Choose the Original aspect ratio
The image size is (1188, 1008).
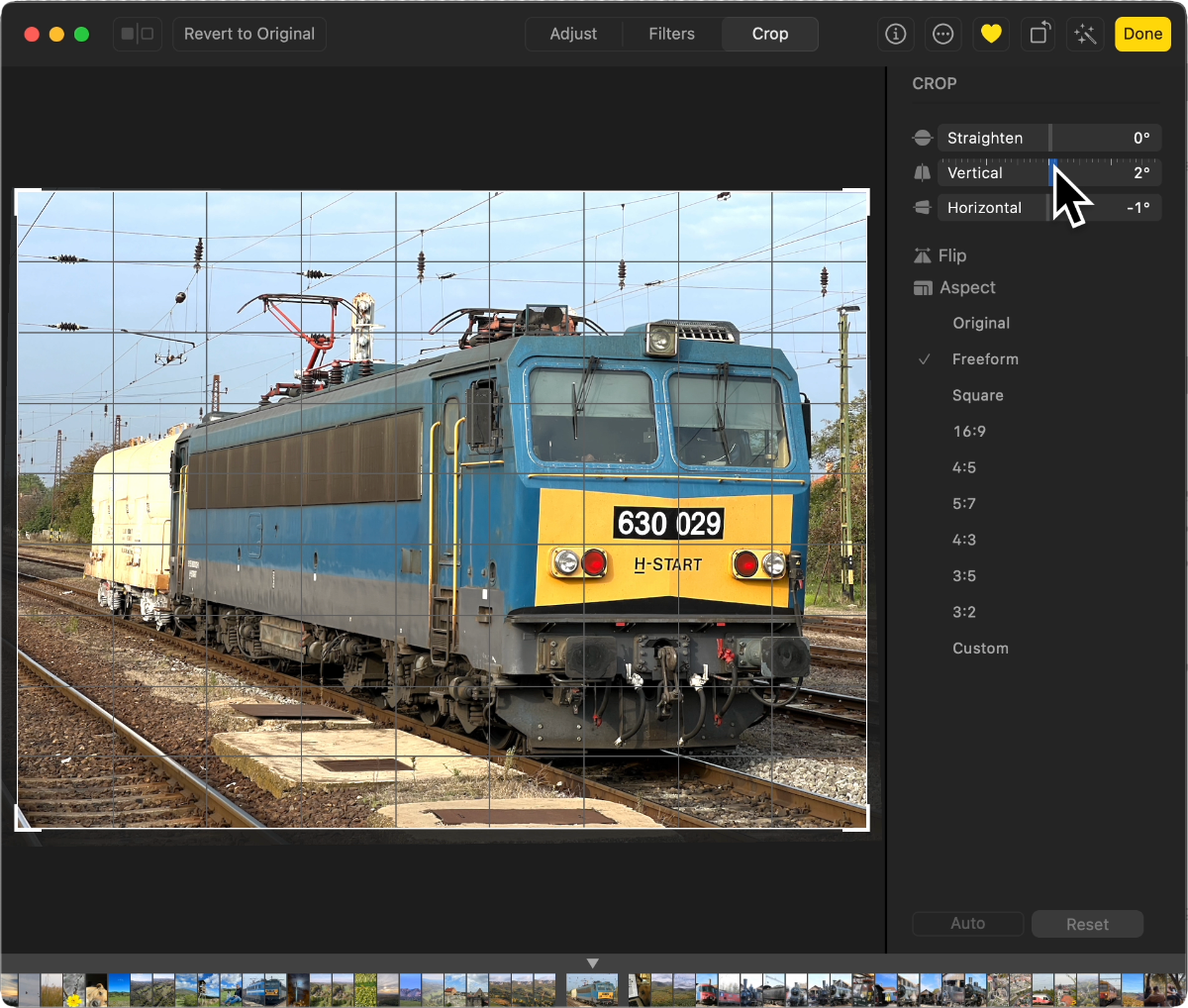click(981, 323)
